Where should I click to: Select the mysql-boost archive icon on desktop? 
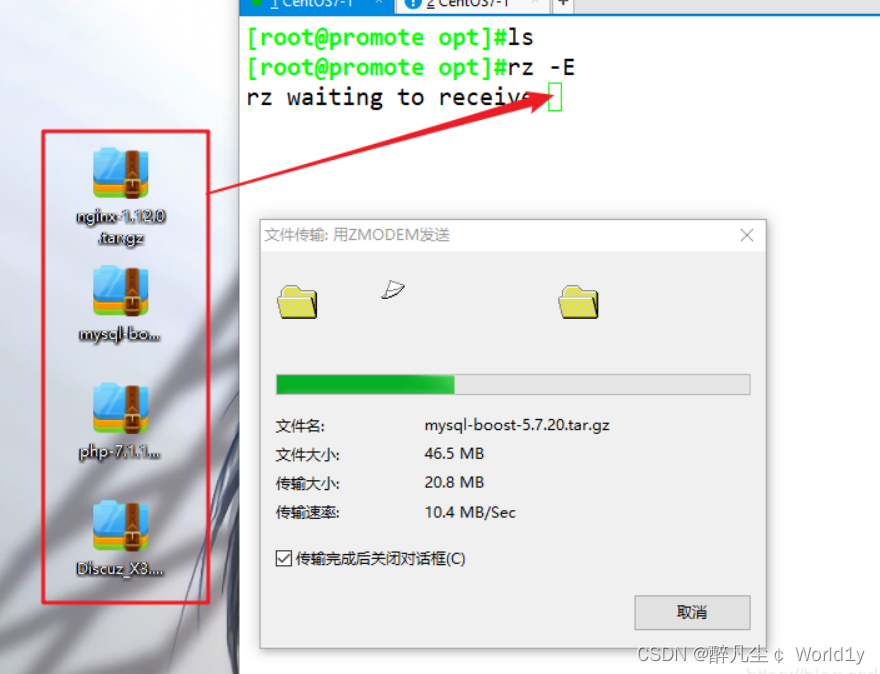coord(121,304)
